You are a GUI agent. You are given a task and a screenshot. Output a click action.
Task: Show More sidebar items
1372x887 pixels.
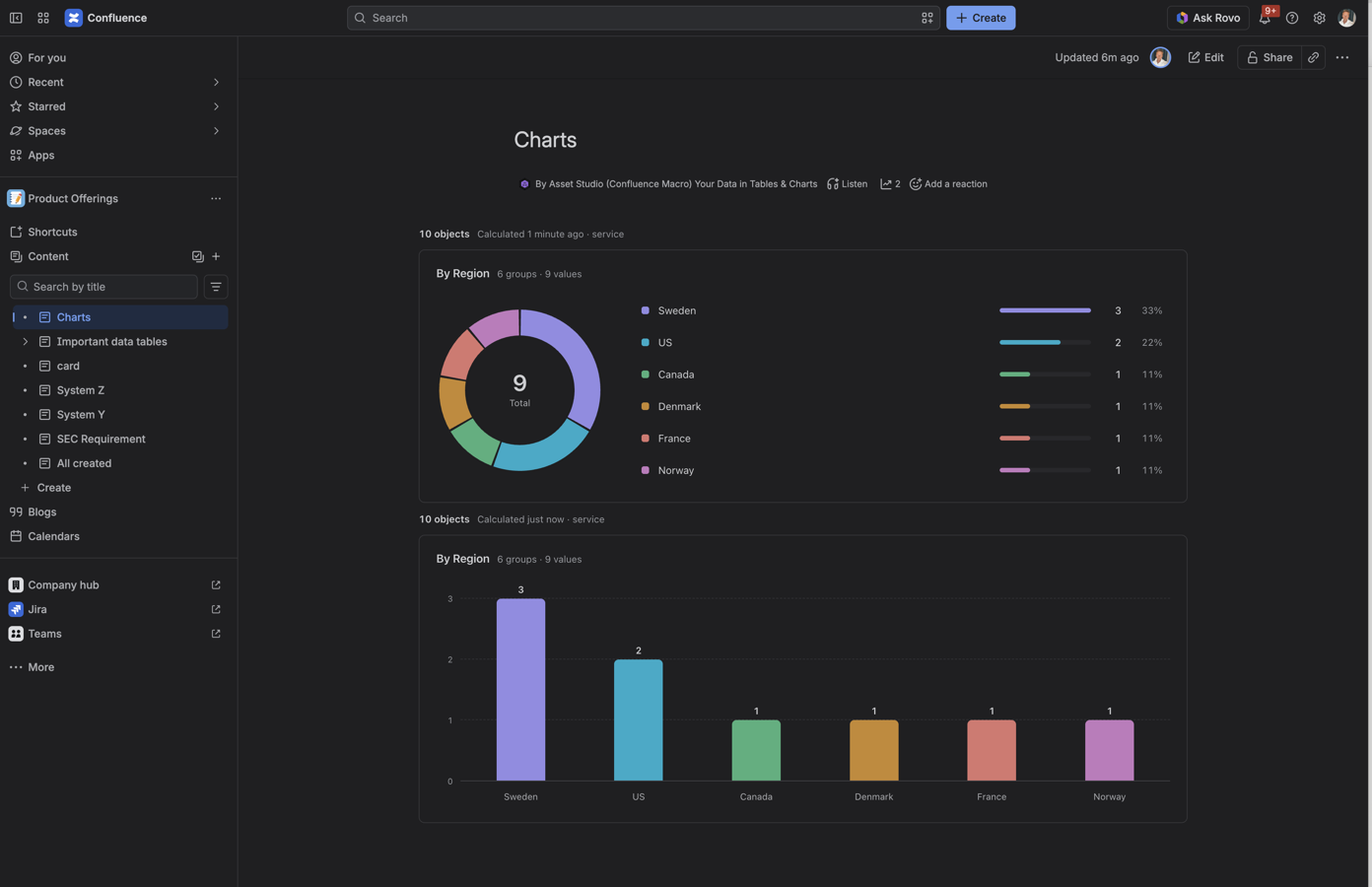[x=32, y=667]
